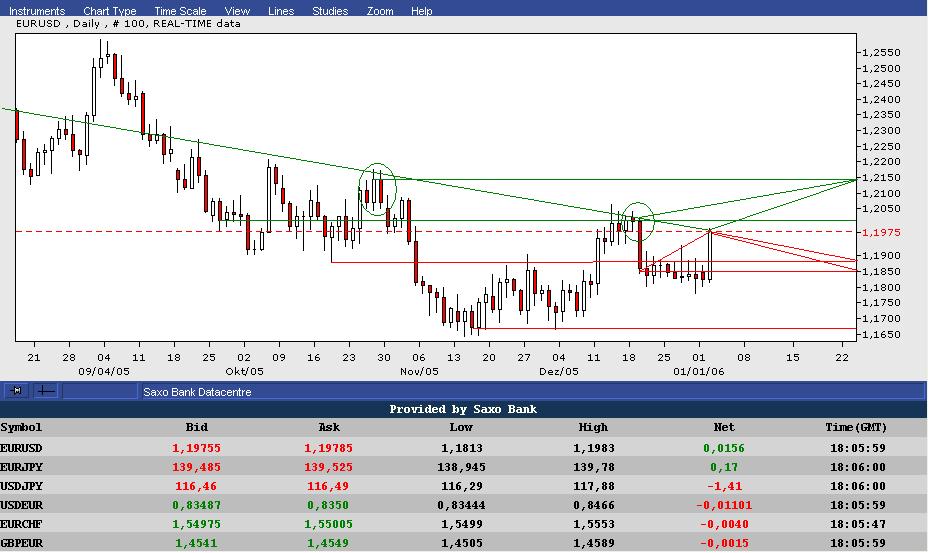Open the Studies menu
Screen dimensions: 929x553
click(330, 11)
